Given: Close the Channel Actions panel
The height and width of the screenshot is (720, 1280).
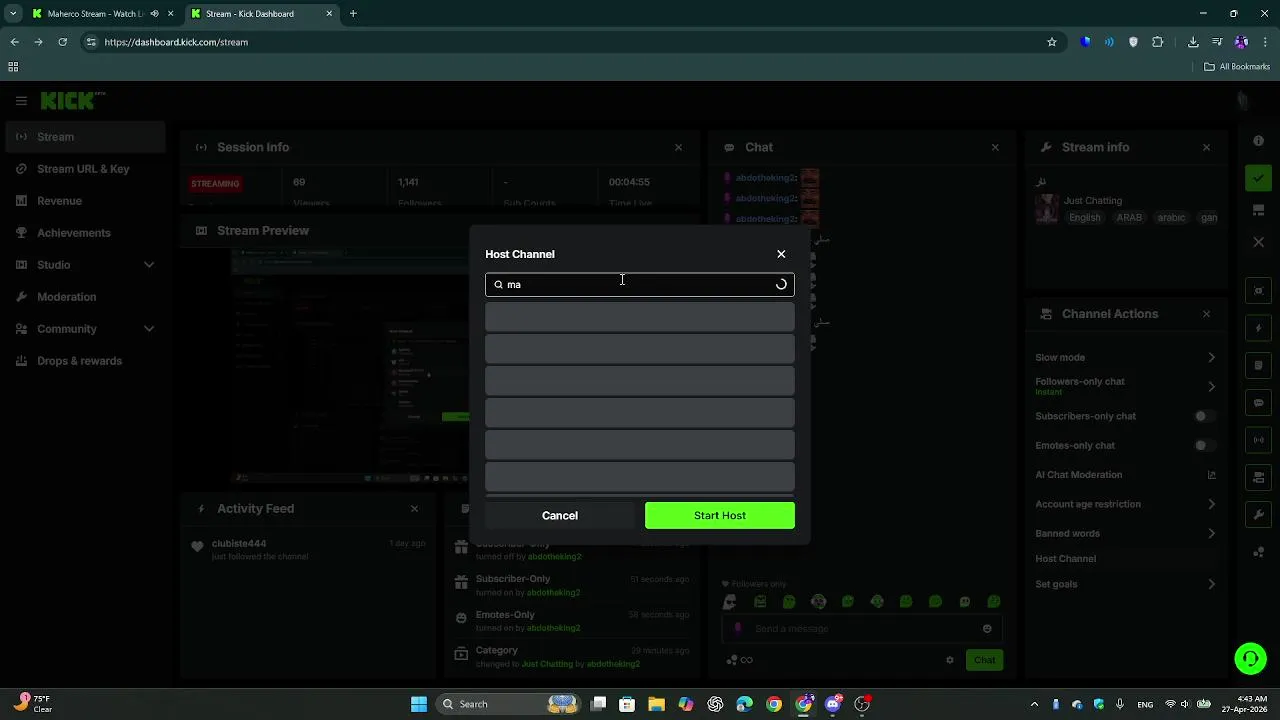Looking at the screenshot, I should coord(1206,314).
